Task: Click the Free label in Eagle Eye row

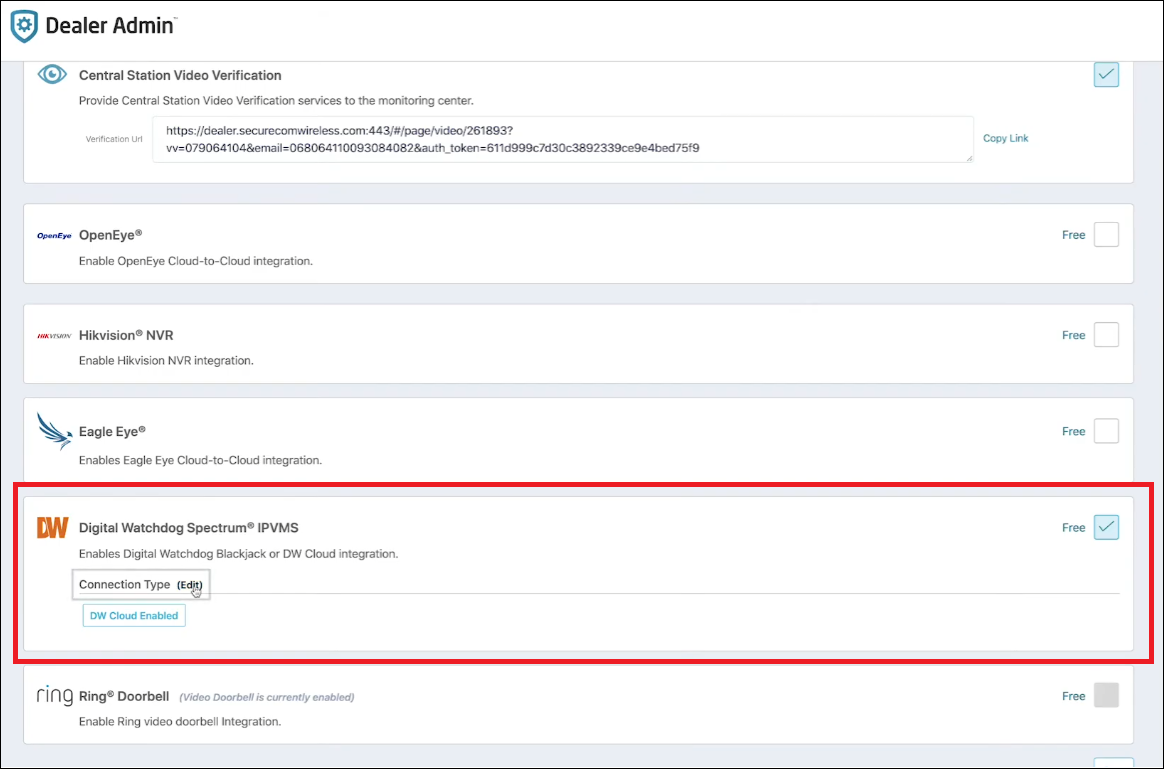Action: coord(1073,431)
